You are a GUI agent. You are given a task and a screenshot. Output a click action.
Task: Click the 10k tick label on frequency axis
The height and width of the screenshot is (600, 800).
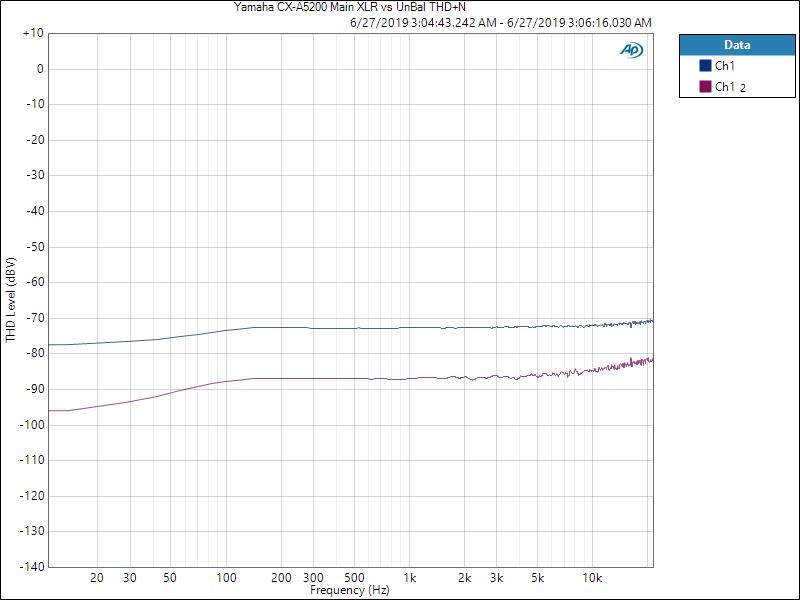pos(592,578)
